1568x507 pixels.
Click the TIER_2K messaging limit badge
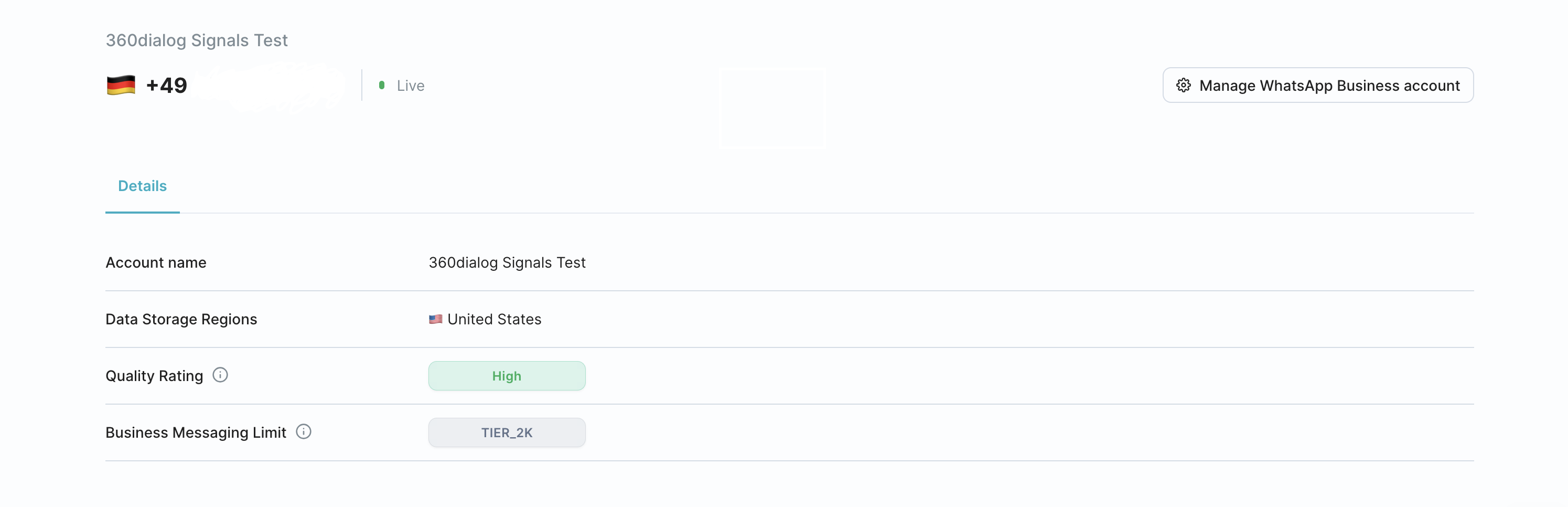(x=507, y=432)
